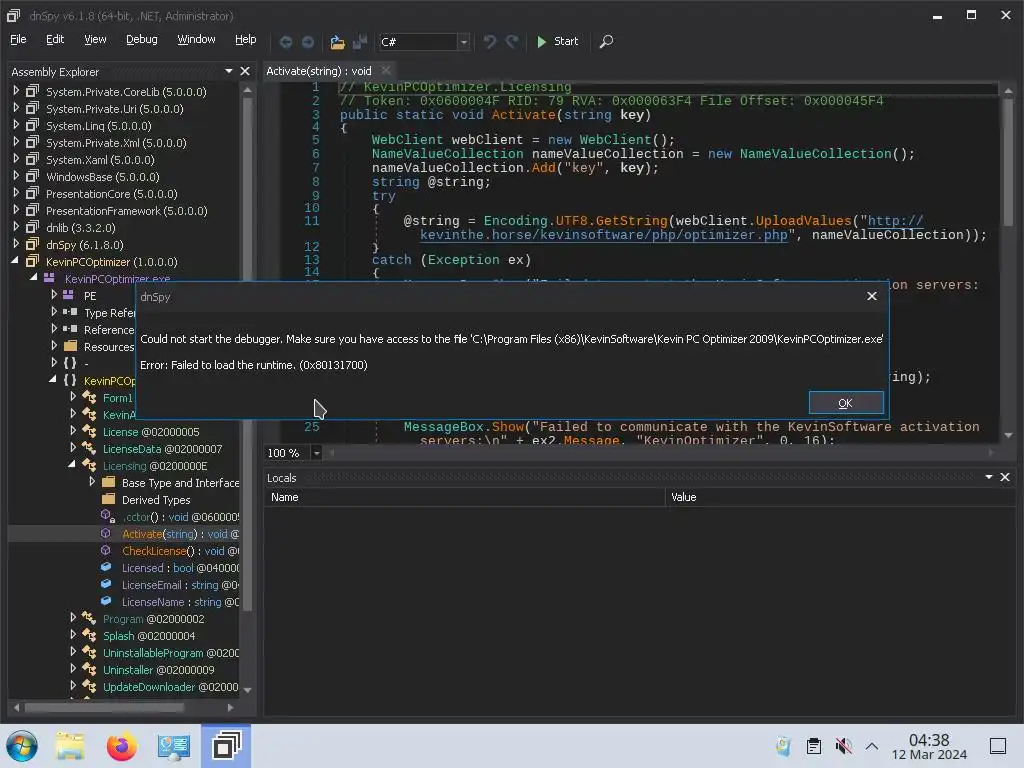This screenshot has height=768, width=1024.
Task: Click the Save All toolbar icon
Action: pyautogui.click(x=360, y=42)
